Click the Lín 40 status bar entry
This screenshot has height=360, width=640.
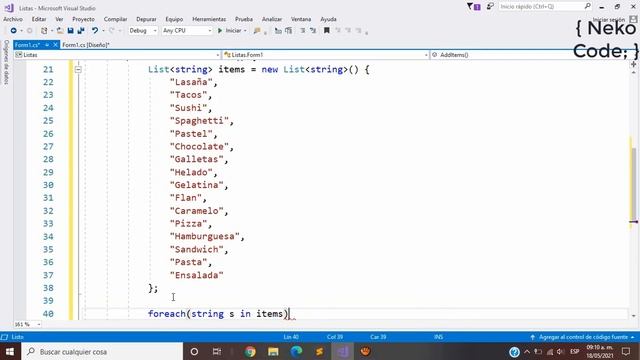coord(291,337)
